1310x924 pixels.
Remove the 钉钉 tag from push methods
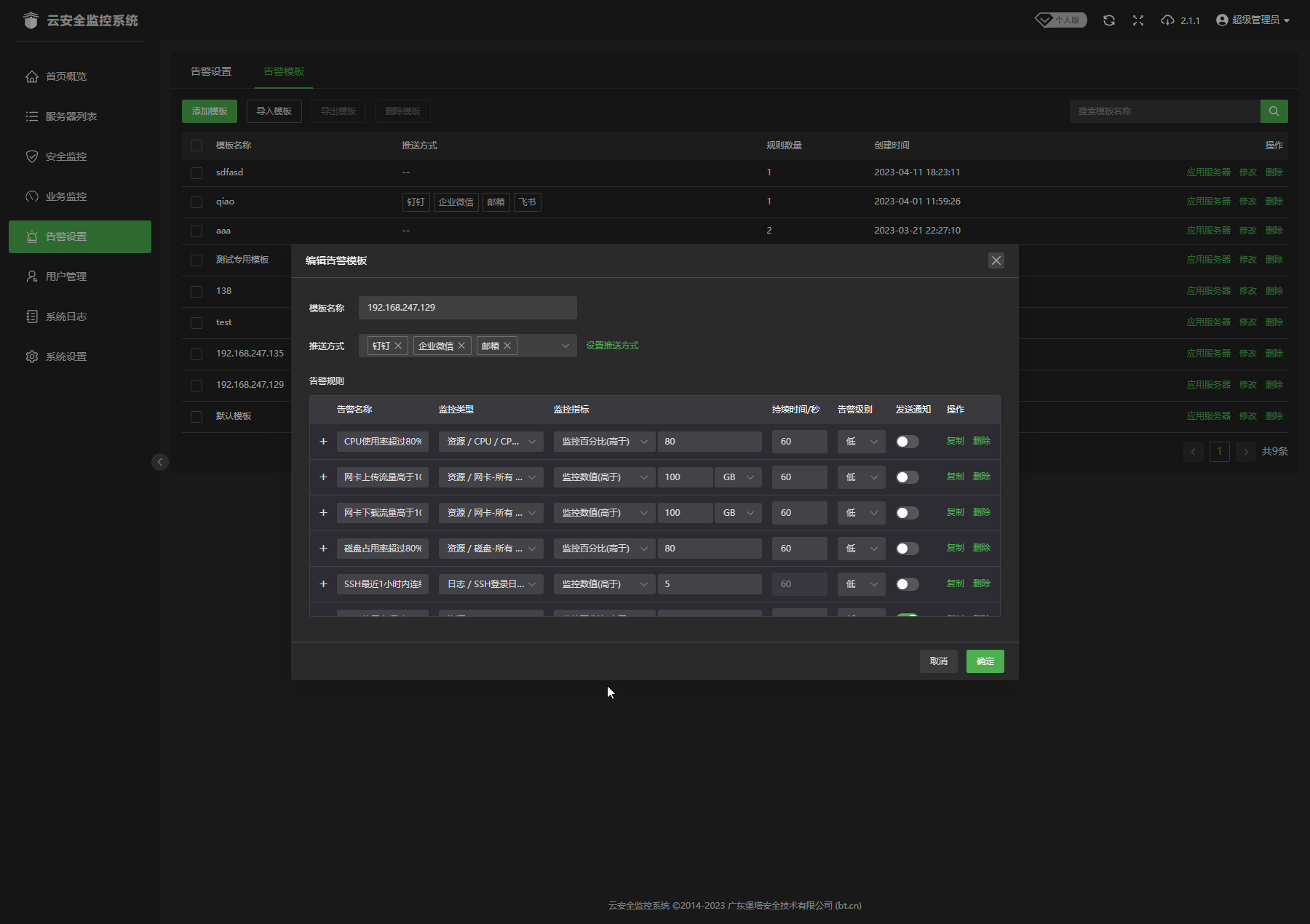coord(398,346)
